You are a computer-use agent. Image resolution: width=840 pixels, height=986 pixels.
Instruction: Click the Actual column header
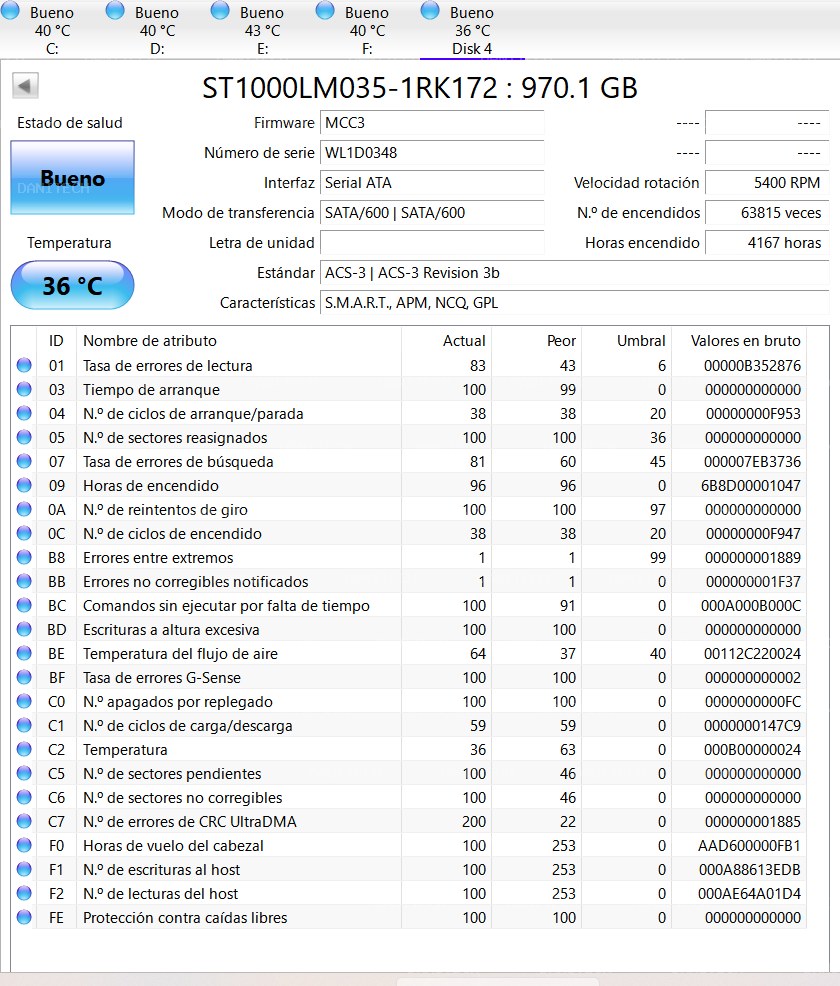tap(446, 341)
